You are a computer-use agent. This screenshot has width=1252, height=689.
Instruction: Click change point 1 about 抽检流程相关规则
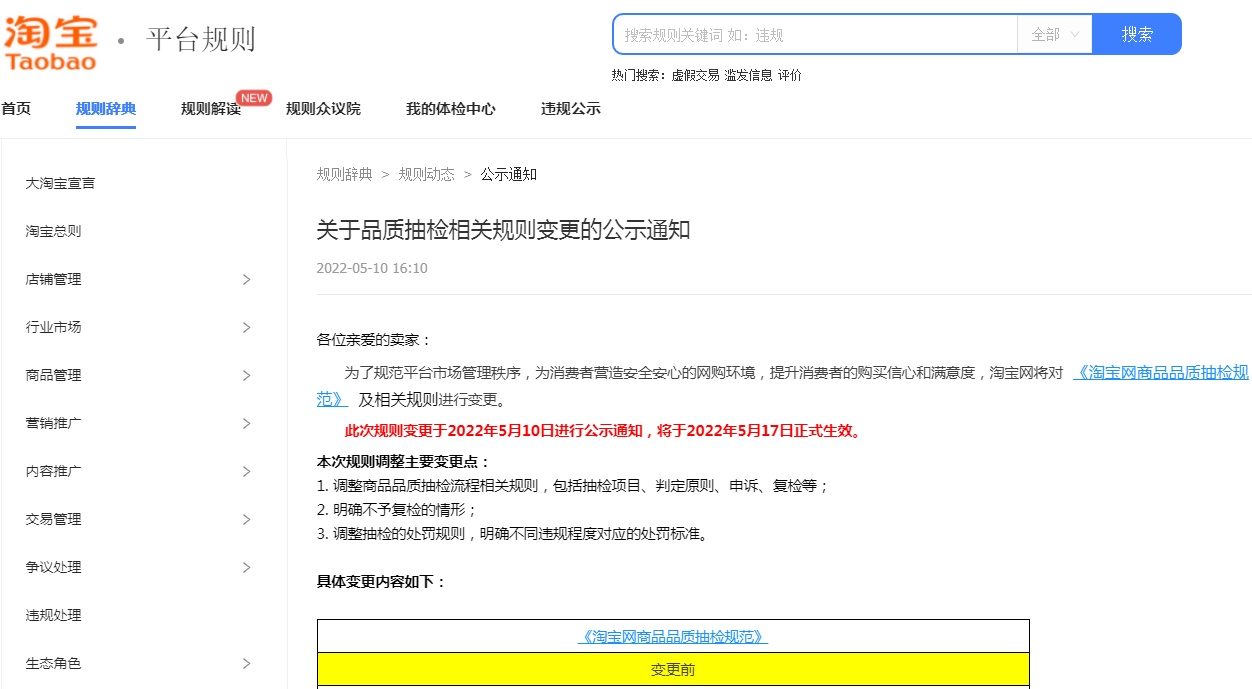573,486
